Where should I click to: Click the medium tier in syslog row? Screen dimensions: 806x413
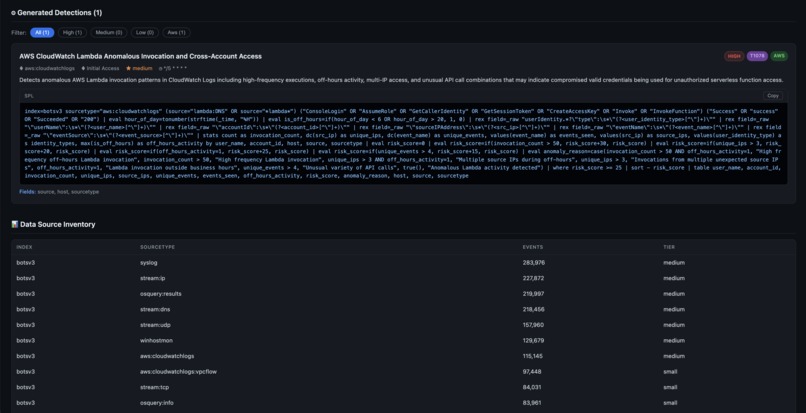tap(674, 263)
